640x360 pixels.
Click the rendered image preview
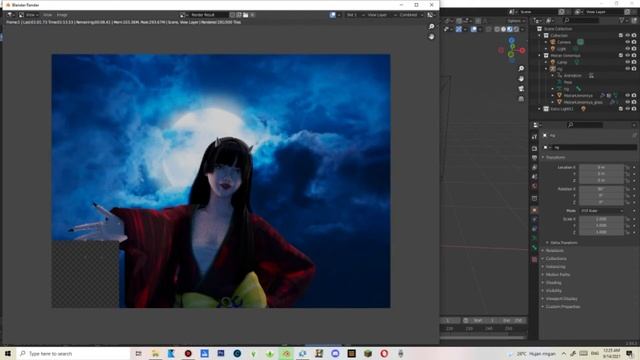(x=221, y=181)
